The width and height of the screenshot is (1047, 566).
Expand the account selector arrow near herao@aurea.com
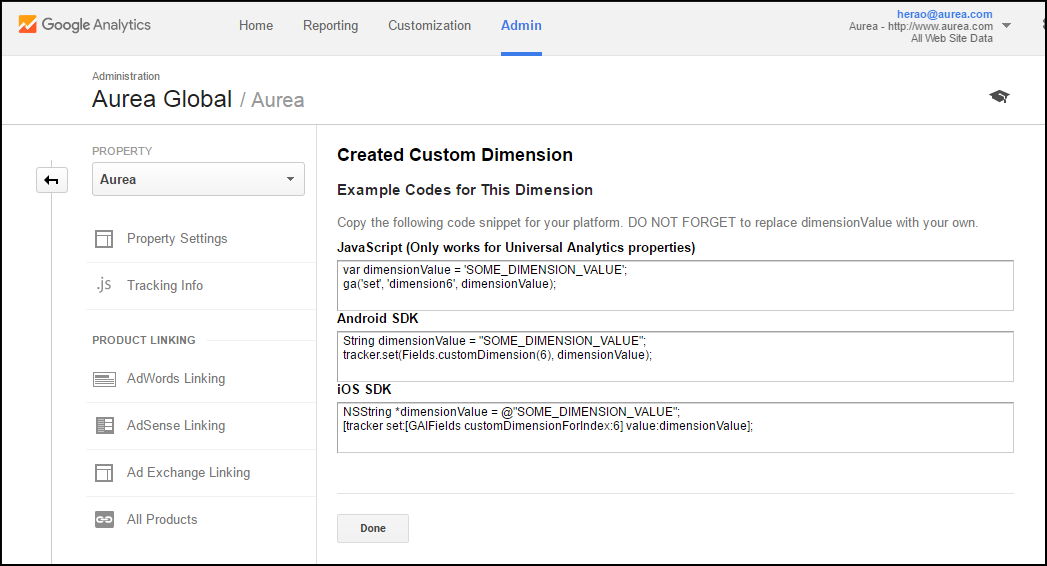click(1006, 25)
